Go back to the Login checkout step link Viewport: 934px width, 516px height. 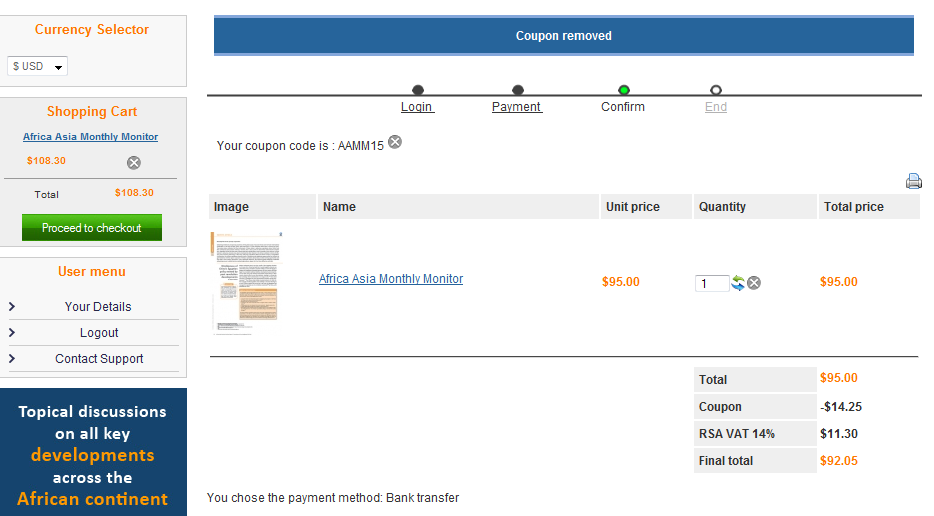tap(417, 107)
